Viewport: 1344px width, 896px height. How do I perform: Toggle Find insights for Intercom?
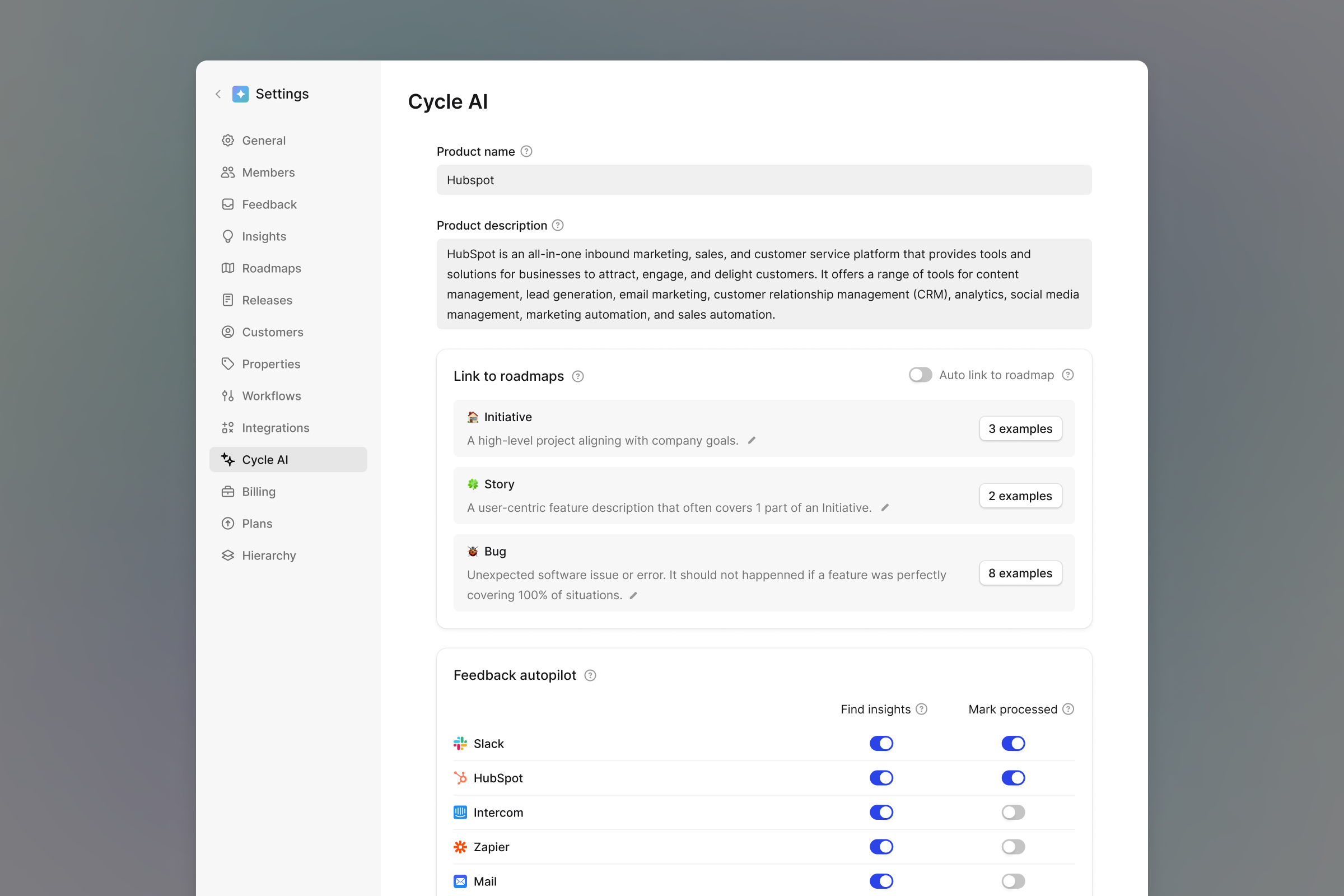coord(881,812)
